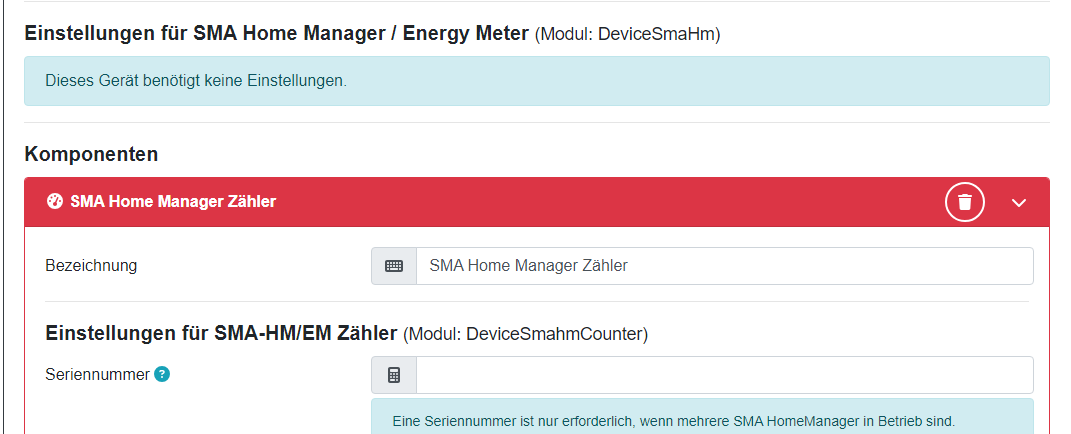
Task: Open the Seriennummer help tooltip icon
Action: (x=162, y=374)
